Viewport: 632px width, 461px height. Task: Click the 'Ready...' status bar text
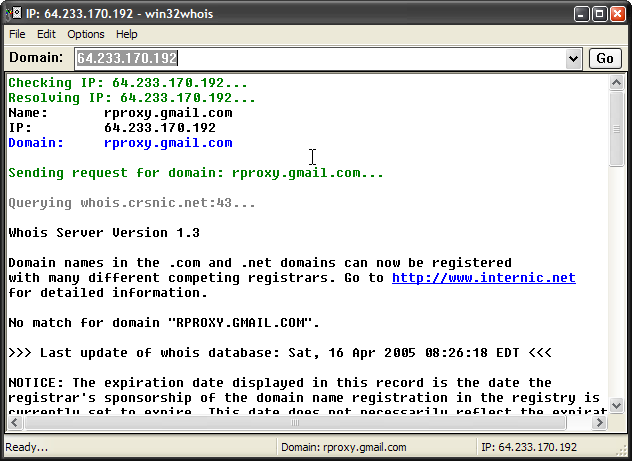click(27, 447)
